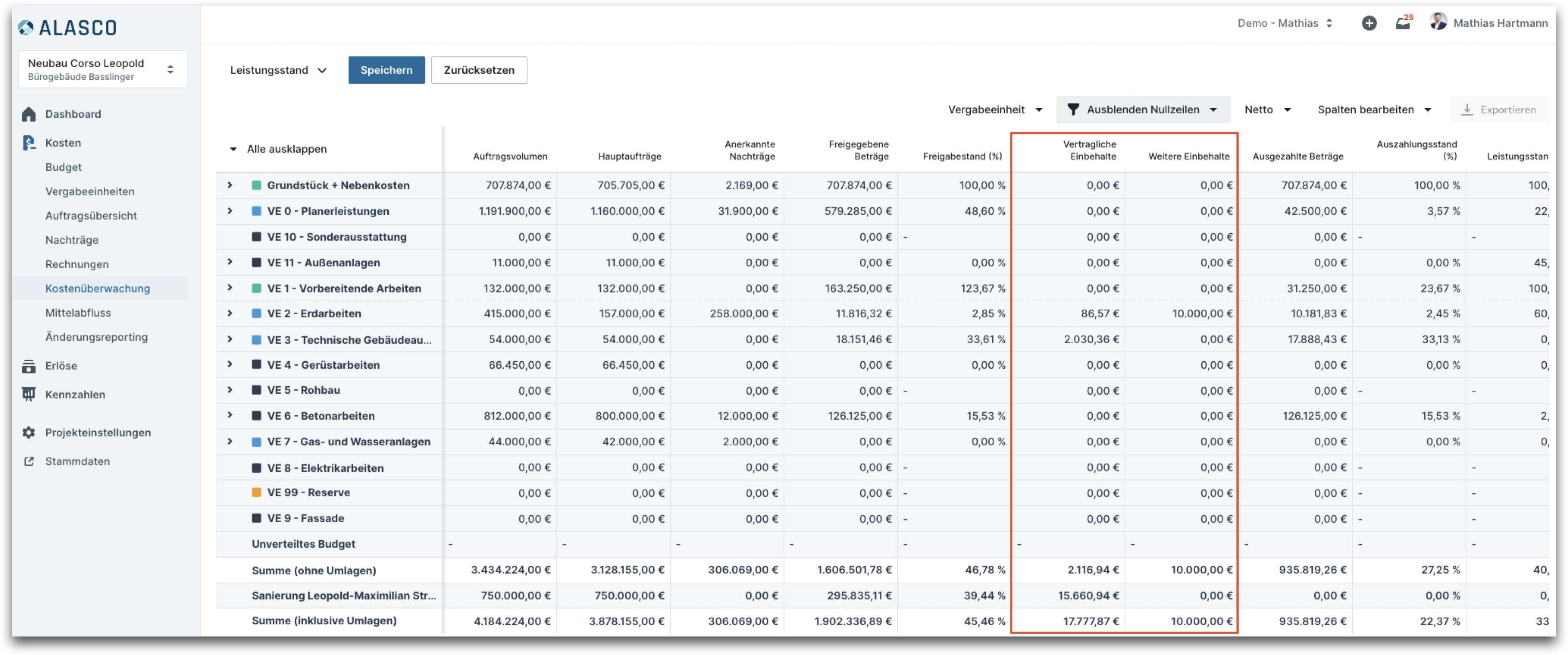This screenshot has width=1568, height=655.
Task: Click the Auftragsvolumen column header
Action: (510, 157)
